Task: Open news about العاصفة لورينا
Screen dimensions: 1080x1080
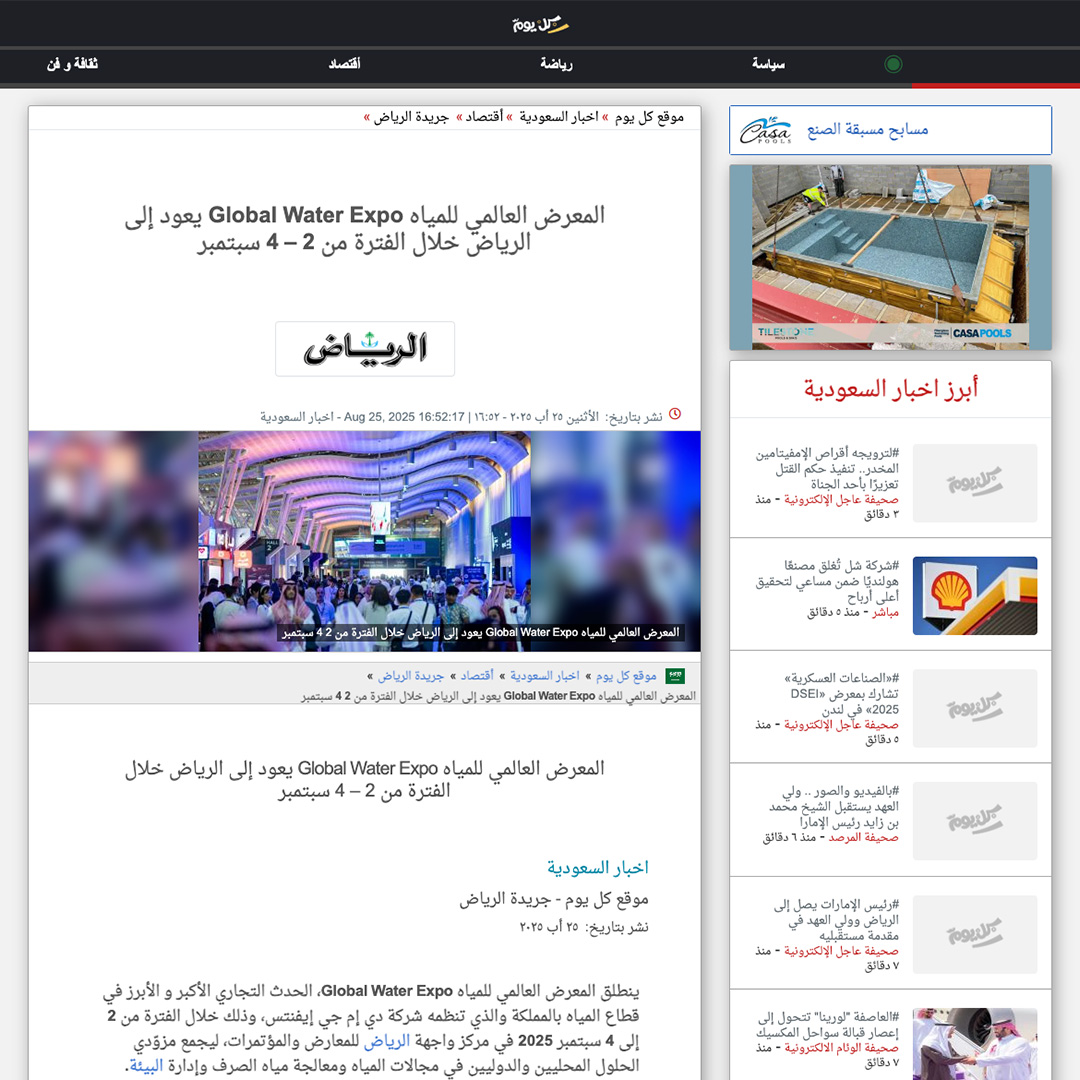Action: pos(827,1024)
